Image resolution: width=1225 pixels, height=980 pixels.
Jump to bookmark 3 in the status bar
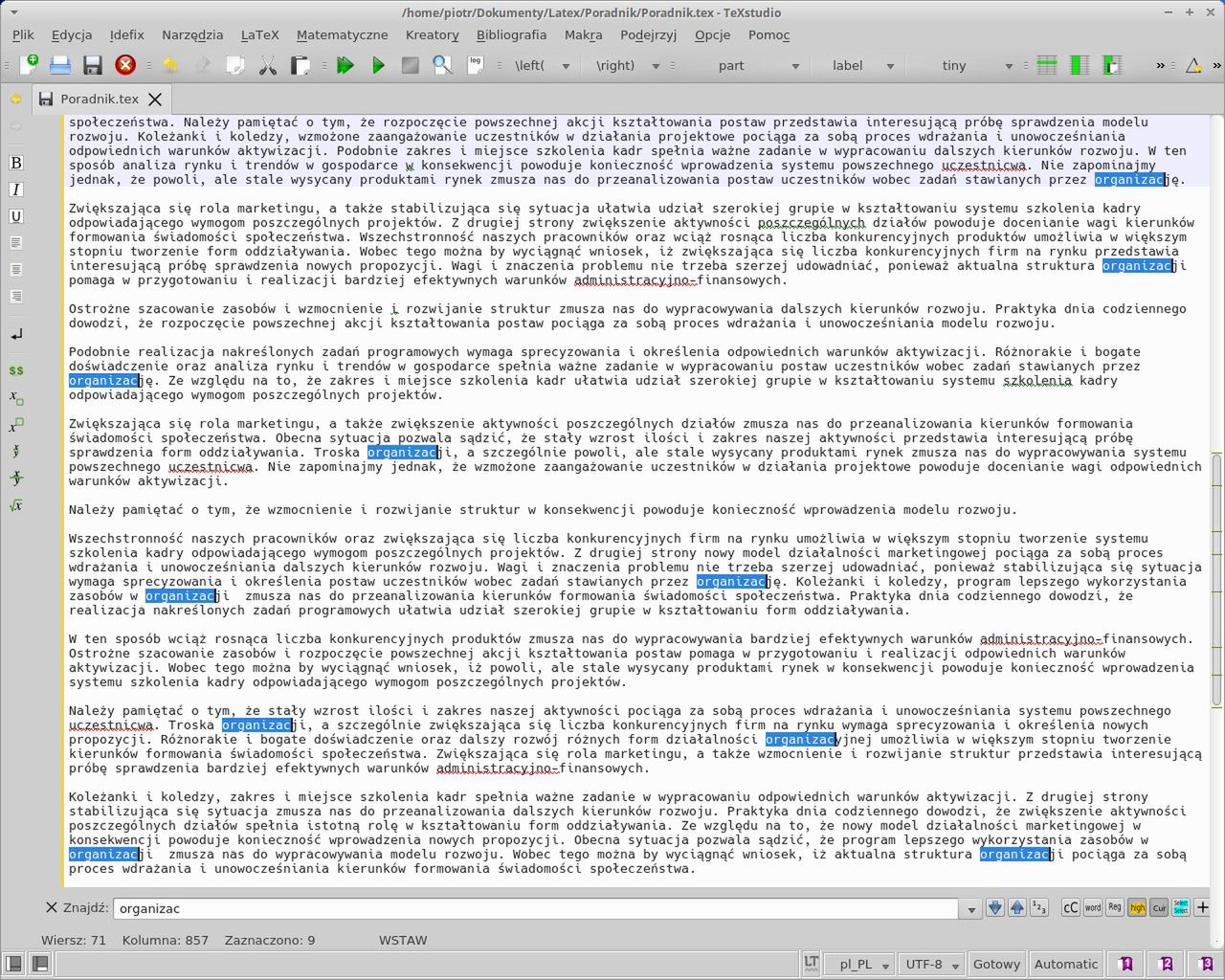[1205, 964]
